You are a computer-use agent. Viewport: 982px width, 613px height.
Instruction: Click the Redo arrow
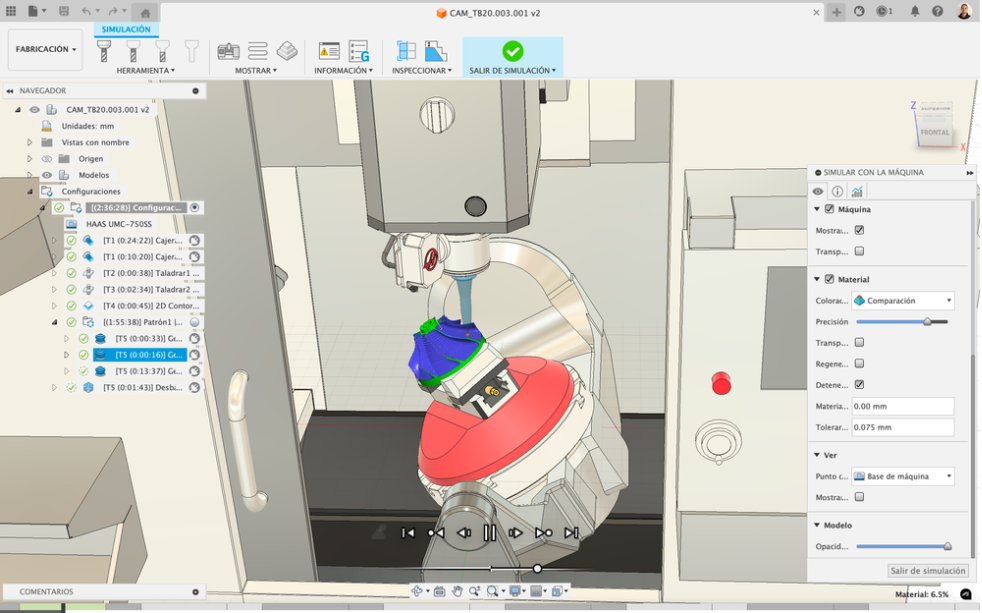[113, 11]
